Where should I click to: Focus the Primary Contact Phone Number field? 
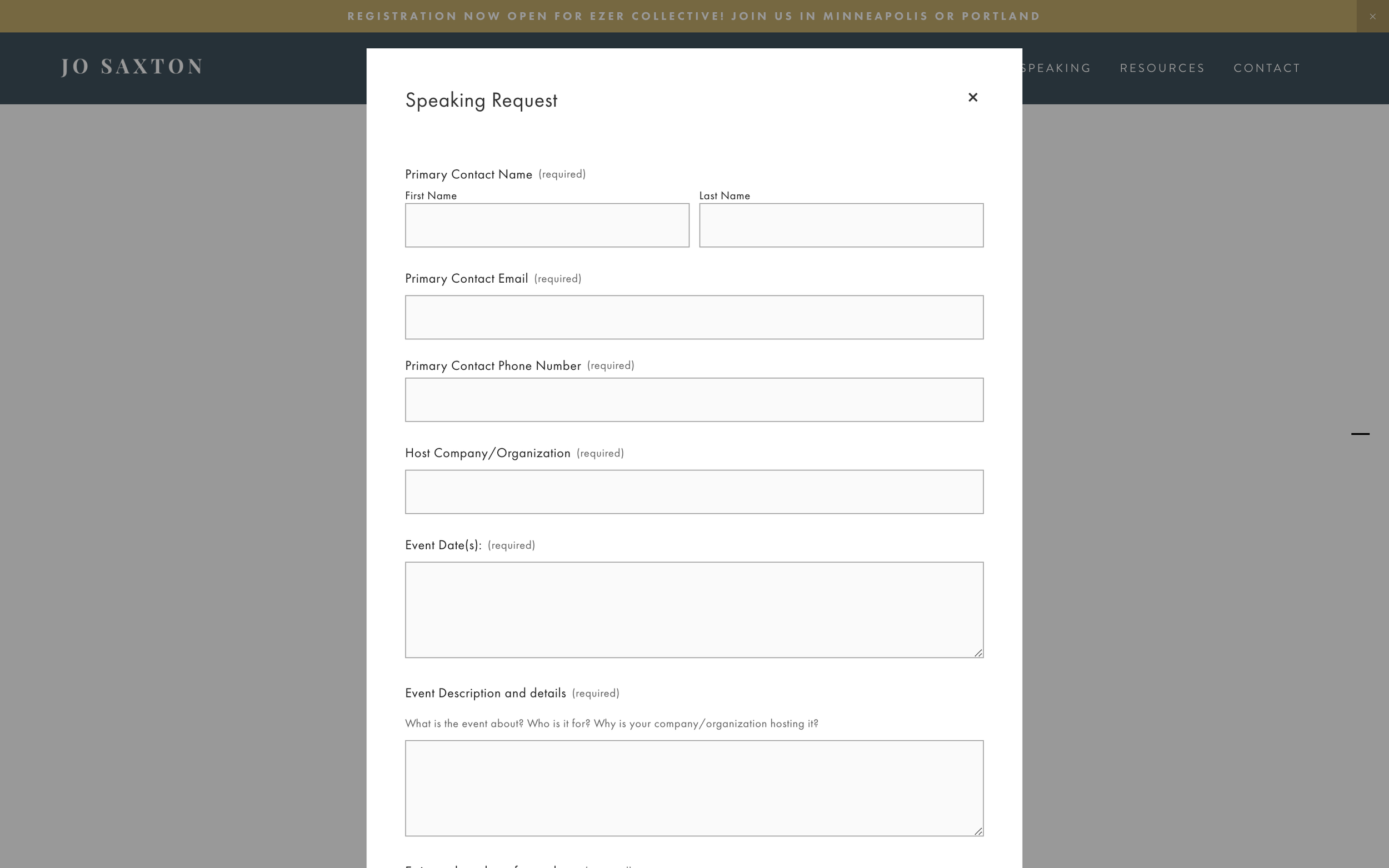(693, 399)
